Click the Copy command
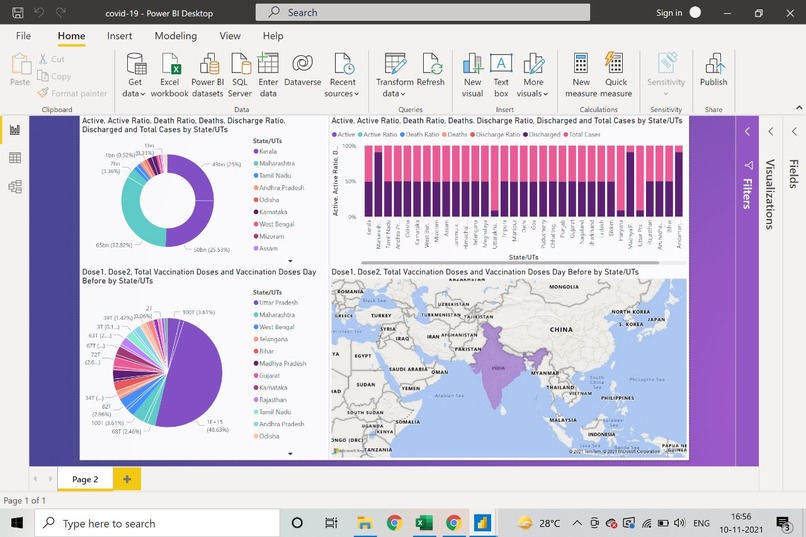The width and height of the screenshot is (806, 537). 54,76
